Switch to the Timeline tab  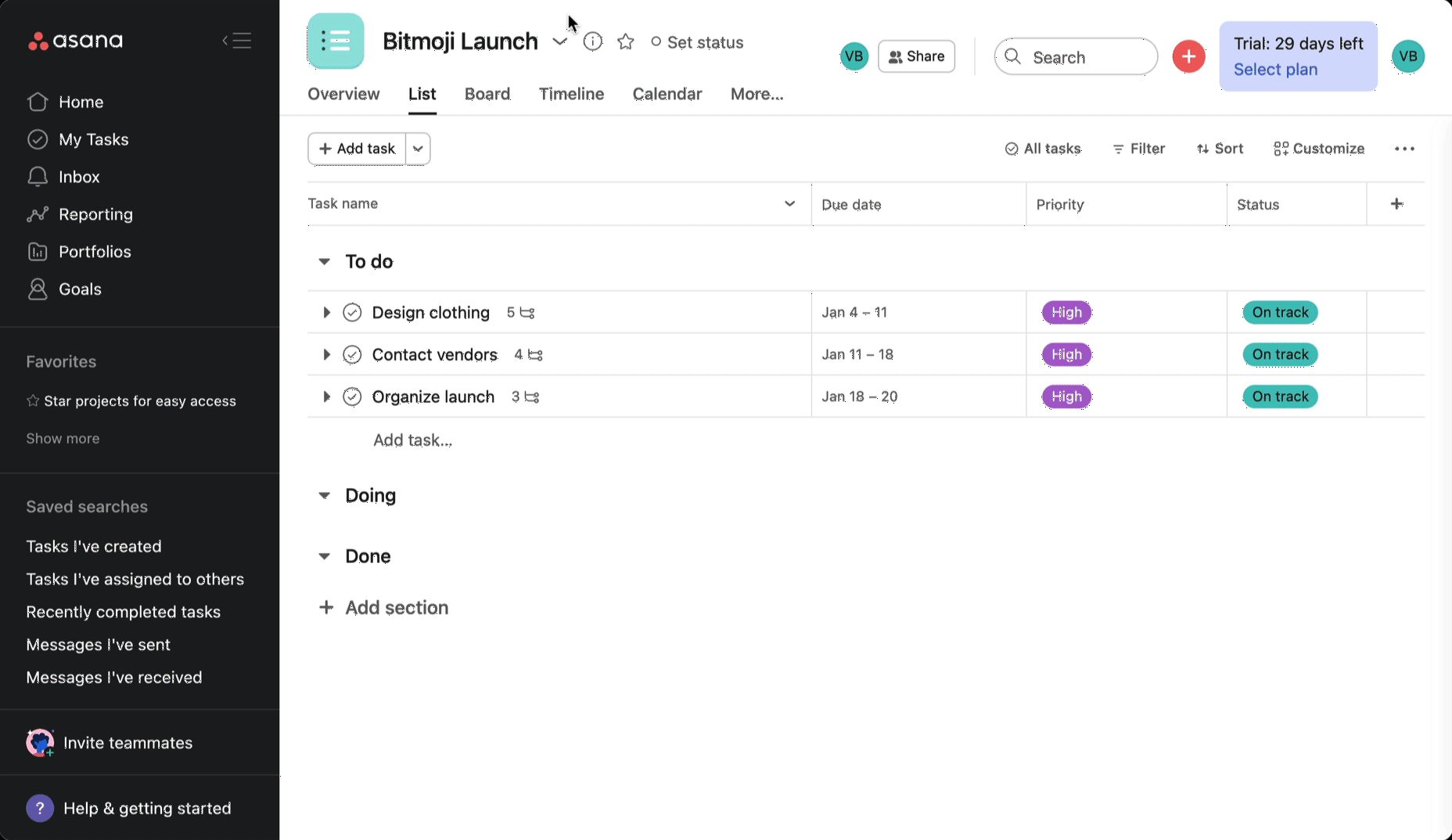tap(571, 94)
